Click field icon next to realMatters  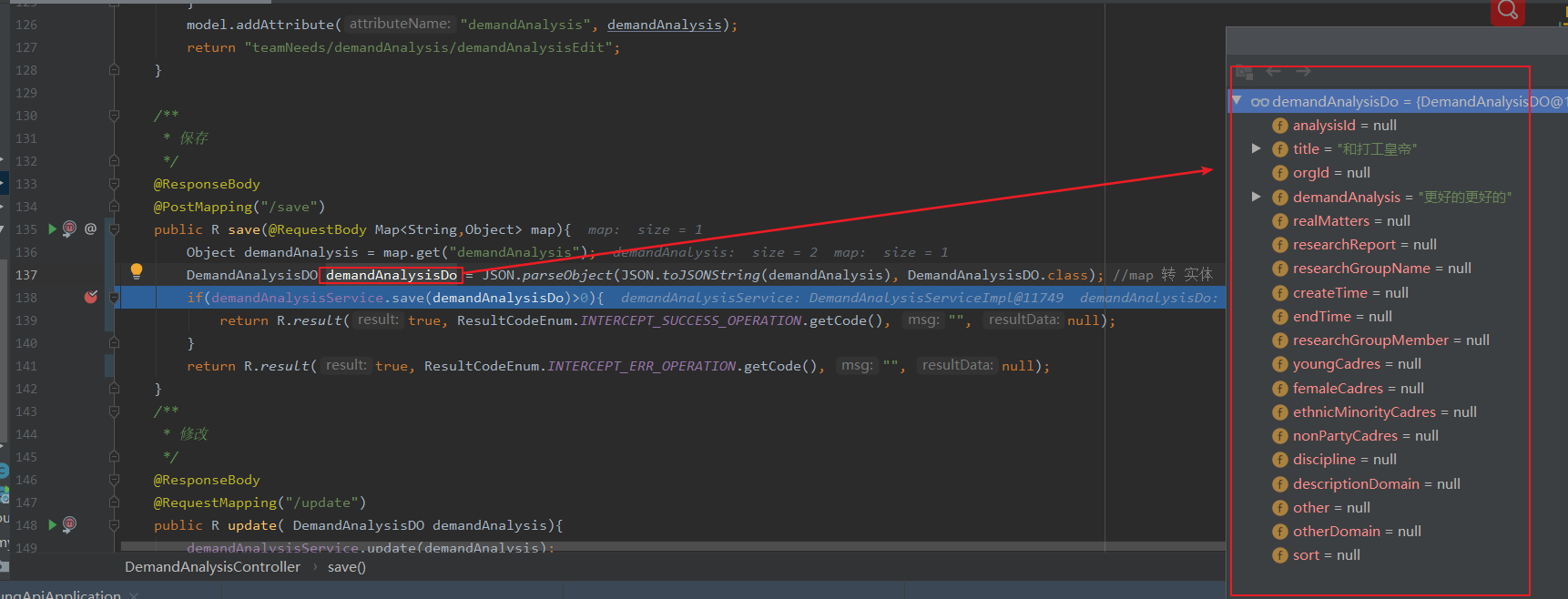click(x=1280, y=221)
